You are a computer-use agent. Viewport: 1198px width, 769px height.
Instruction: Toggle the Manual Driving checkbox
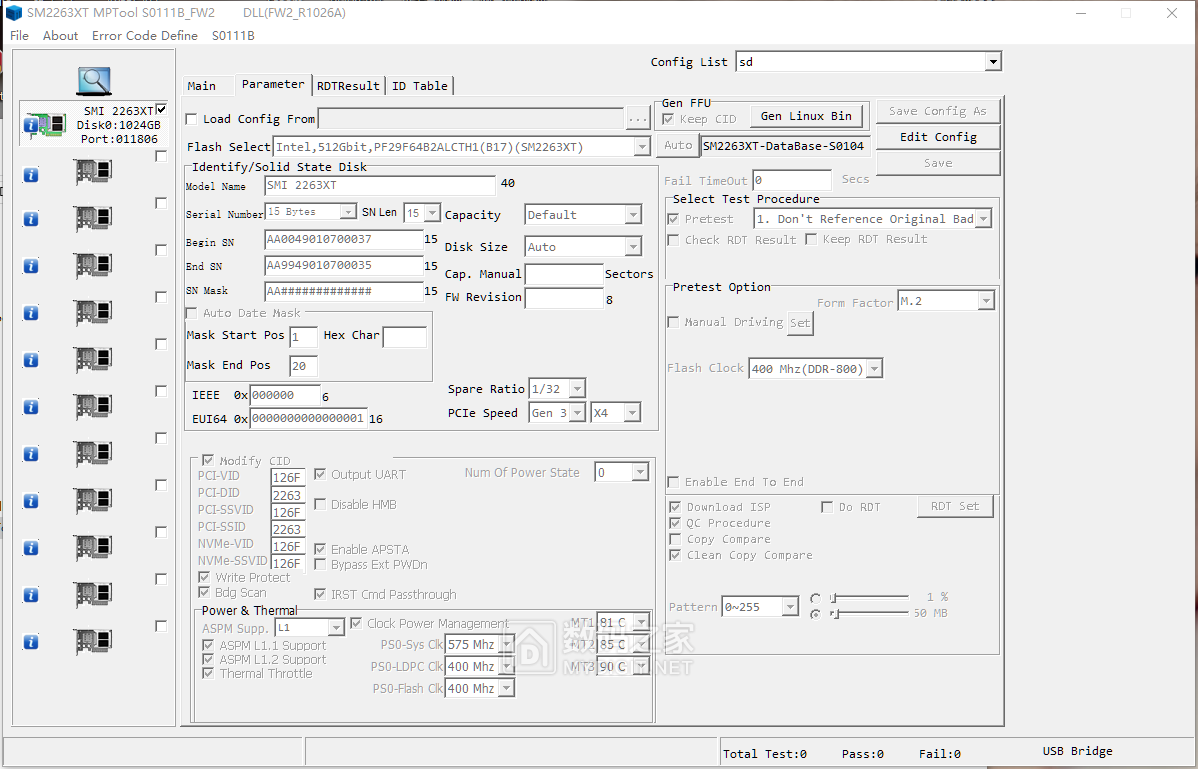(673, 322)
